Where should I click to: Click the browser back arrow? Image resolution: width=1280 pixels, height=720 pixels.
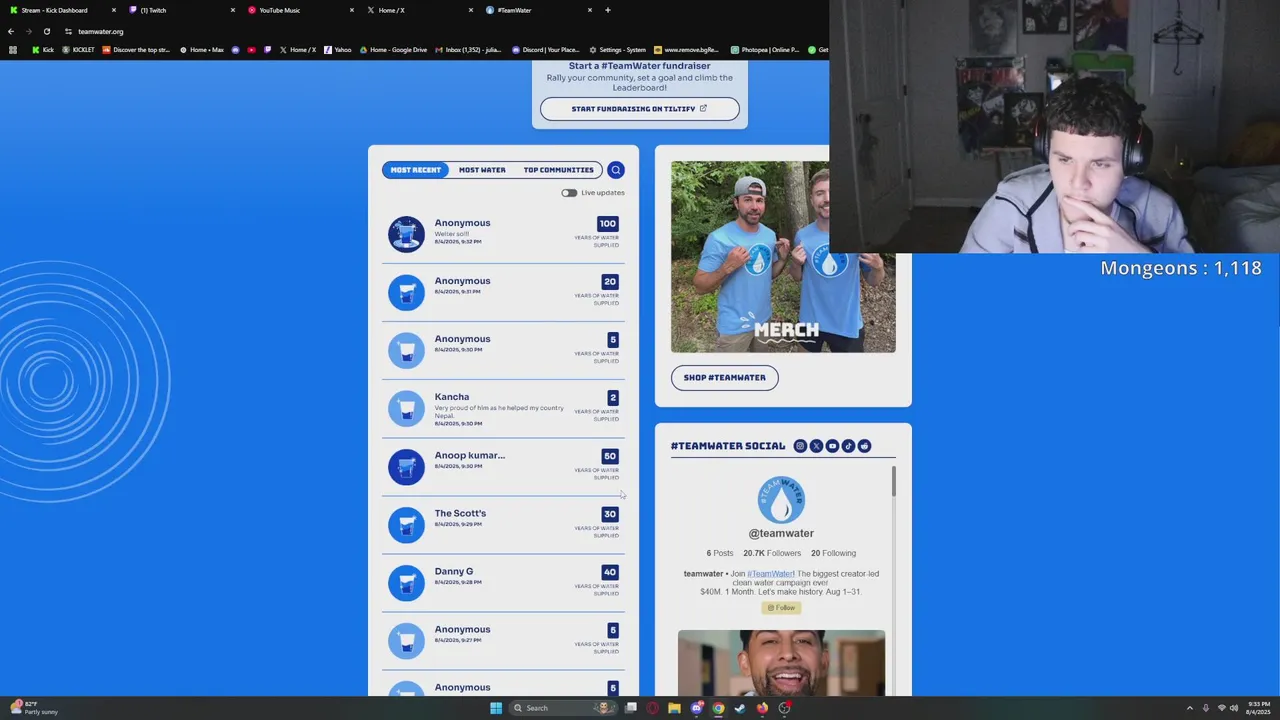pyautogui.click(x=11, y=31)
